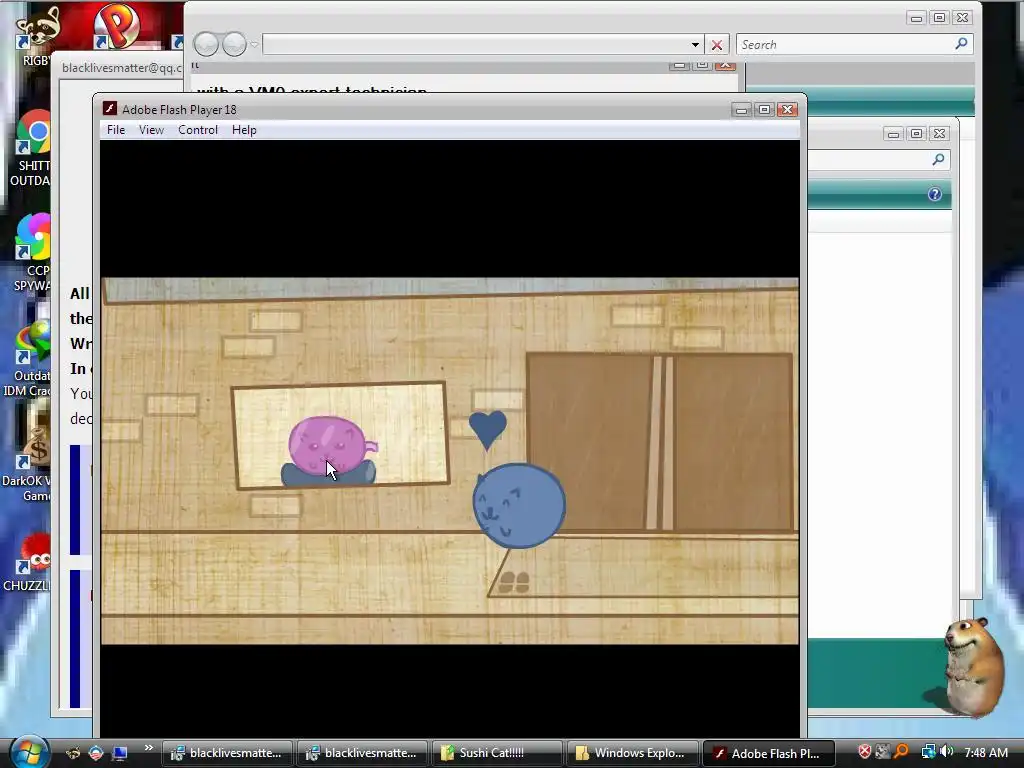Click the network monitors tray icon
The width and height of the screenshot is (1024, 768).
tap(928, 752)
